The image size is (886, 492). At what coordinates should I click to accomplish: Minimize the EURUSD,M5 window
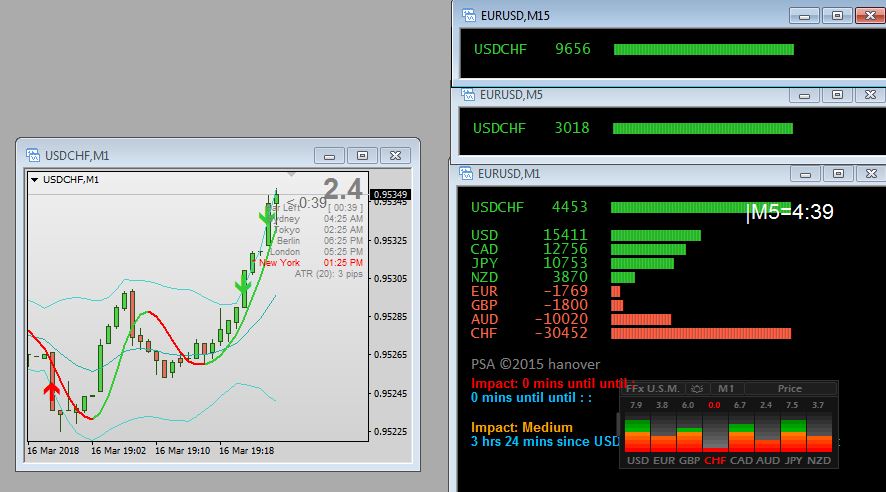click(x=804, y=95)
